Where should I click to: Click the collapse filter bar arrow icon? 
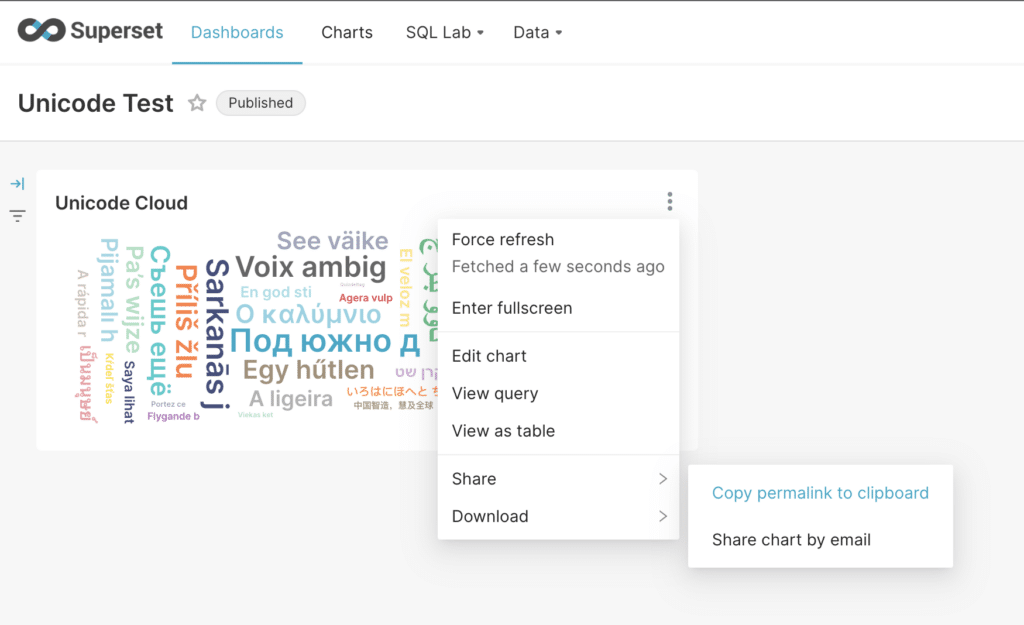tap(17, 184)
